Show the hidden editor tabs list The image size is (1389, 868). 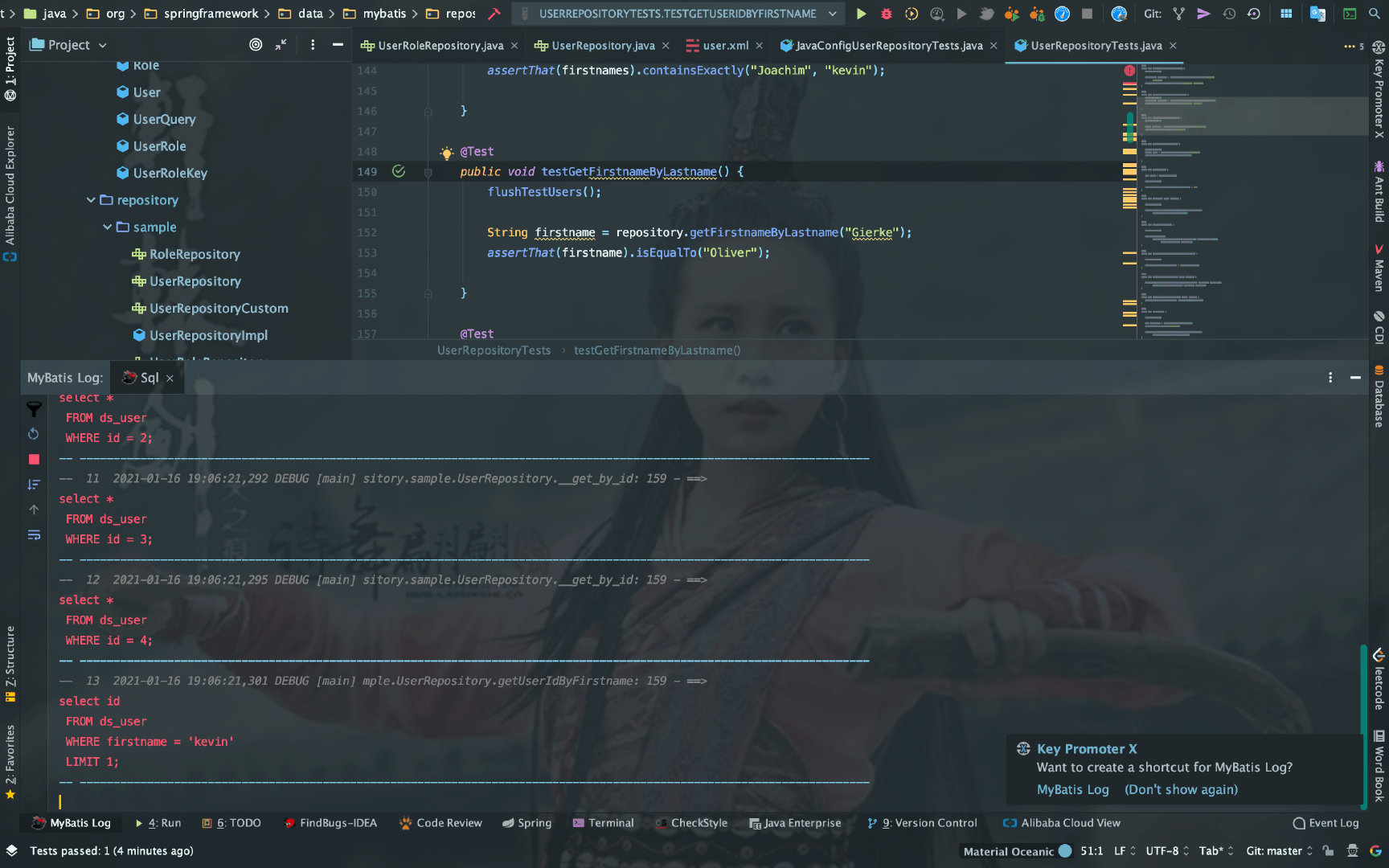click(x=1354, y=46)
